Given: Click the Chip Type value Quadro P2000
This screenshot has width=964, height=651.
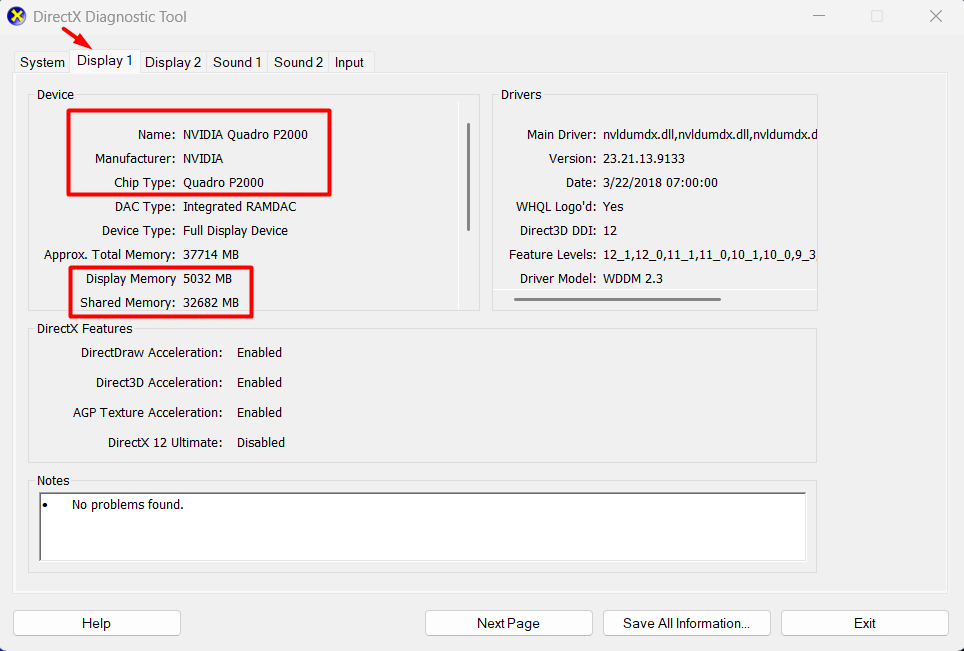Looking at the screenshot, I should click(x=223, y=183).
